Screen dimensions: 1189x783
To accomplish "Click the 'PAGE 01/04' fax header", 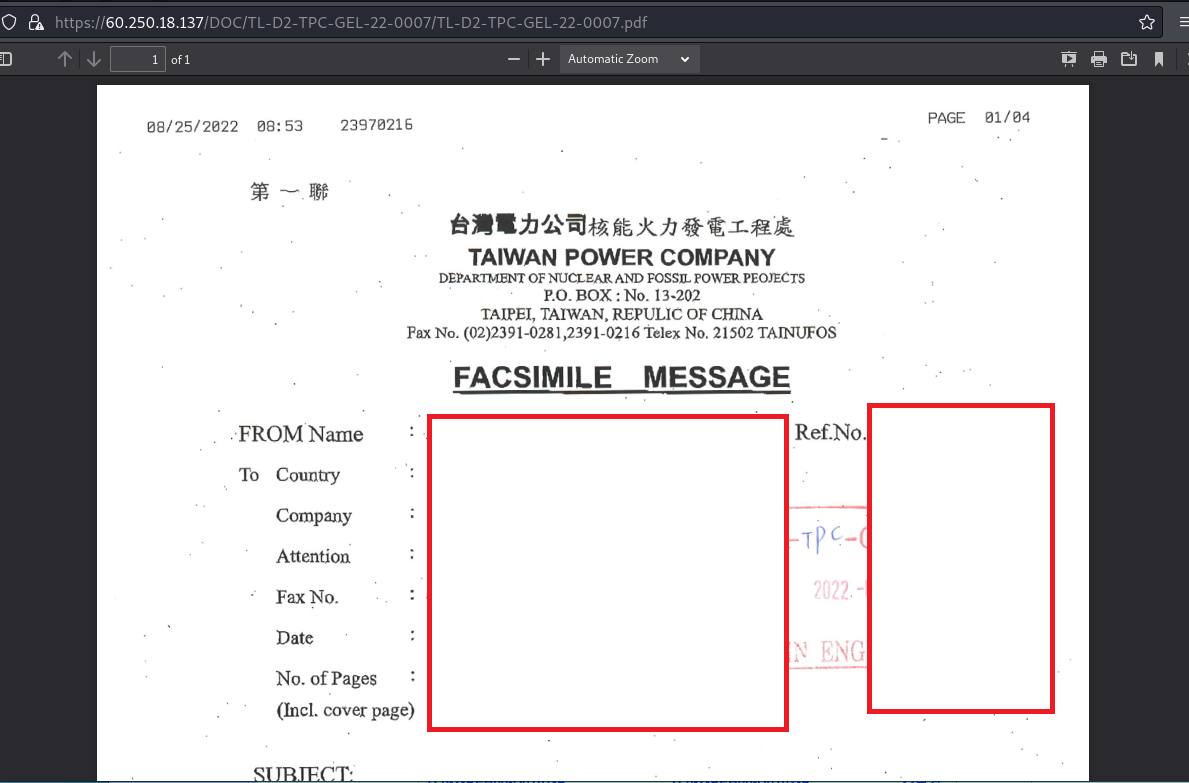I will pyautogui.click(x=979, y=117).
